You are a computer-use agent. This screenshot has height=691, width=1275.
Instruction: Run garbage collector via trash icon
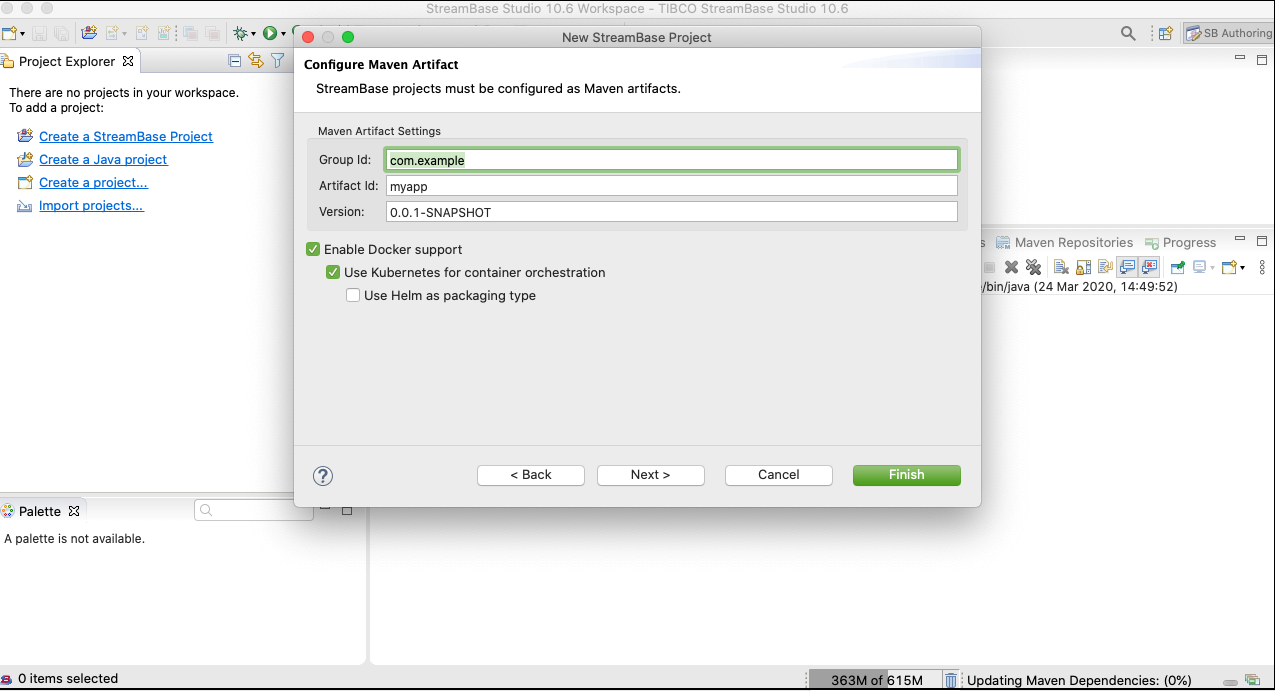coord(951,680)
